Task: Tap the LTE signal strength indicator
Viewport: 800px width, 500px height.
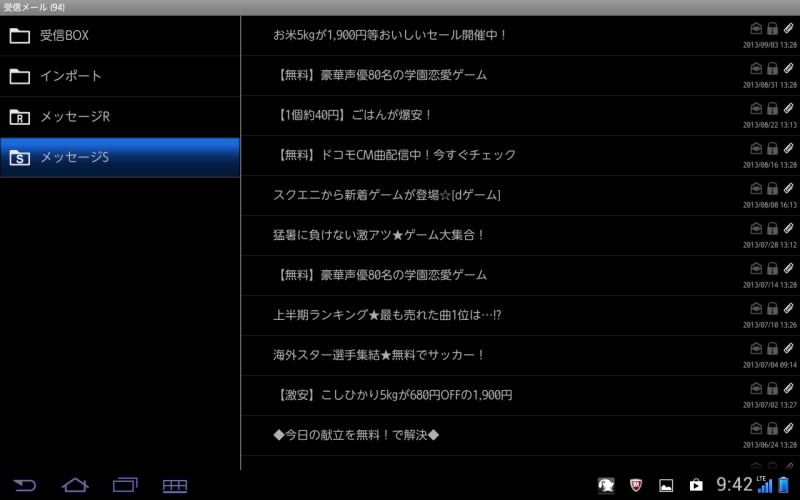Action: tap(764, 484)
